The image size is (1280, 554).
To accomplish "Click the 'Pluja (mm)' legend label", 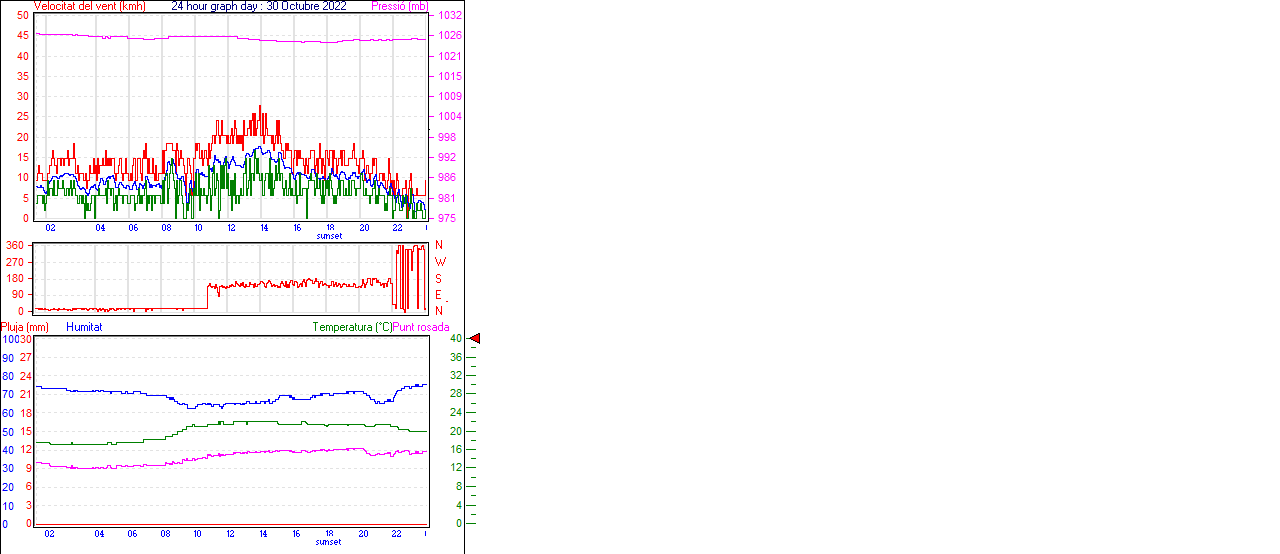I will [x=24, y=327].
